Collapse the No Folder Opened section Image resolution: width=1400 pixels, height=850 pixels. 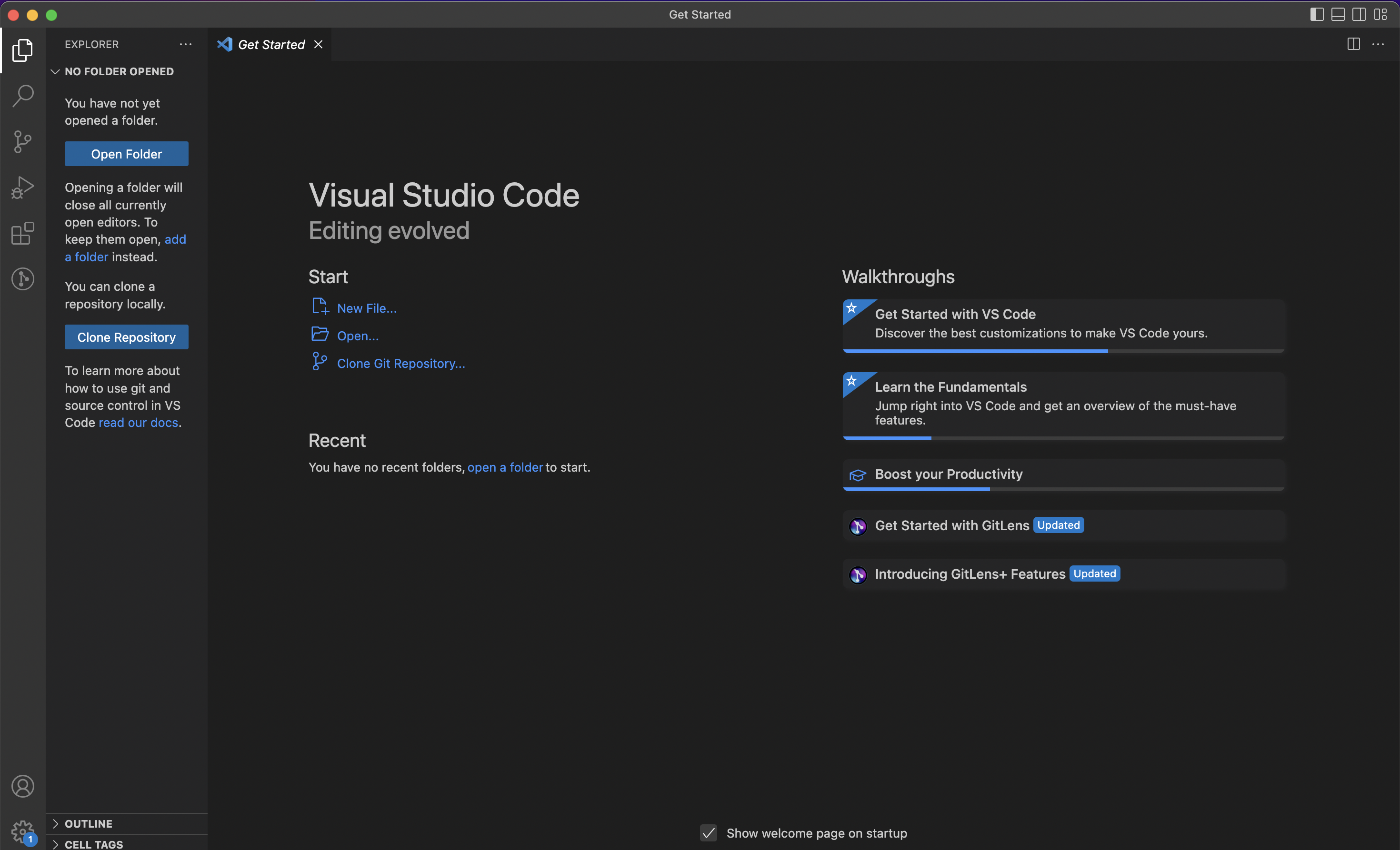point(55,71)
